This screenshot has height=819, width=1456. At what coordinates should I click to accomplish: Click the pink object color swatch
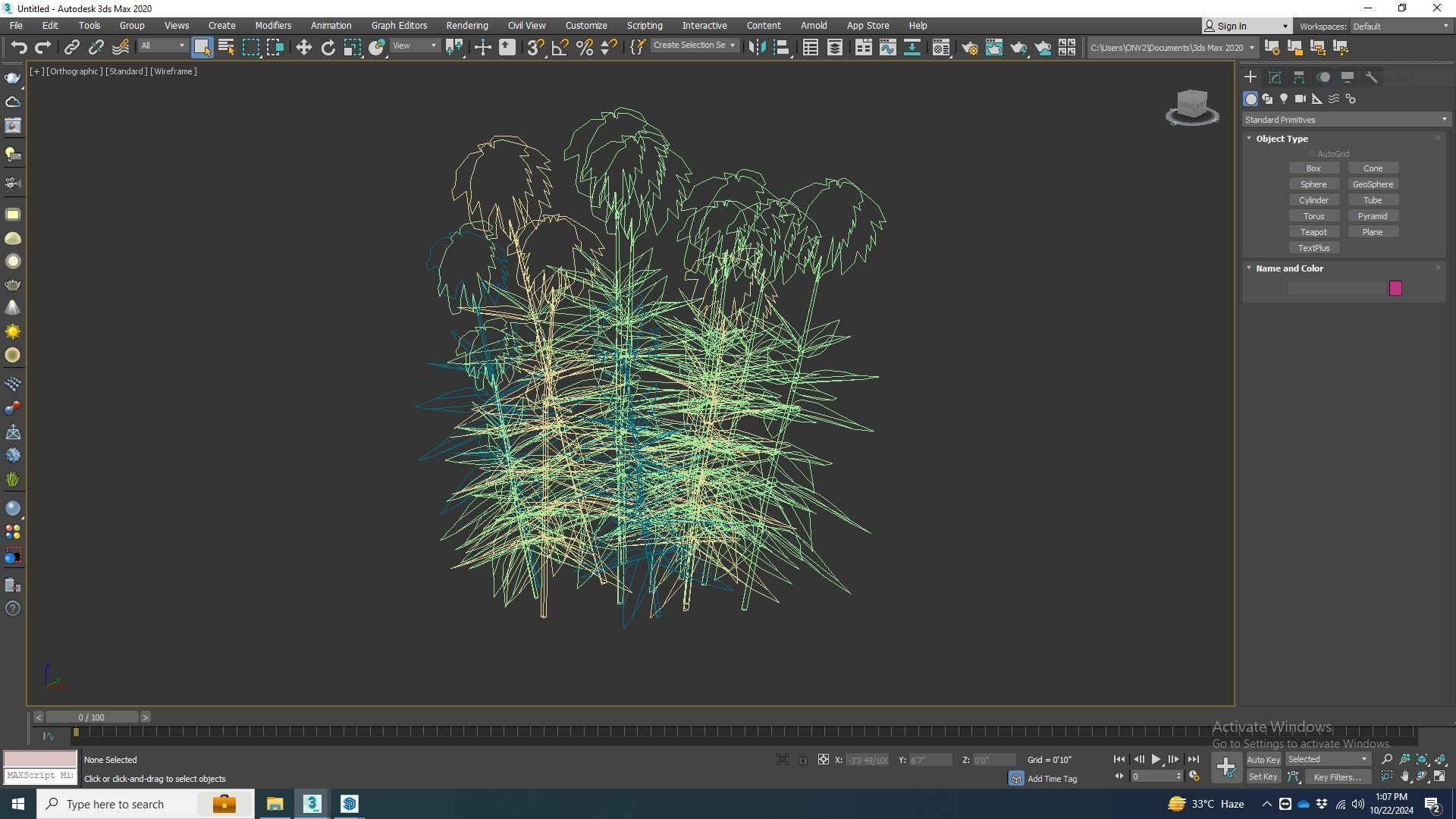pos(1395,288)
